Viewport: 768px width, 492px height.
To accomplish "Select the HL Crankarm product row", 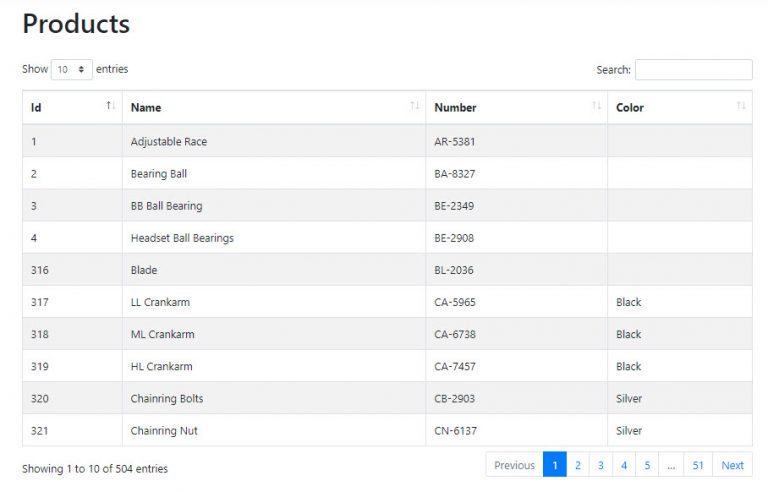I will [x=161, y=366].
